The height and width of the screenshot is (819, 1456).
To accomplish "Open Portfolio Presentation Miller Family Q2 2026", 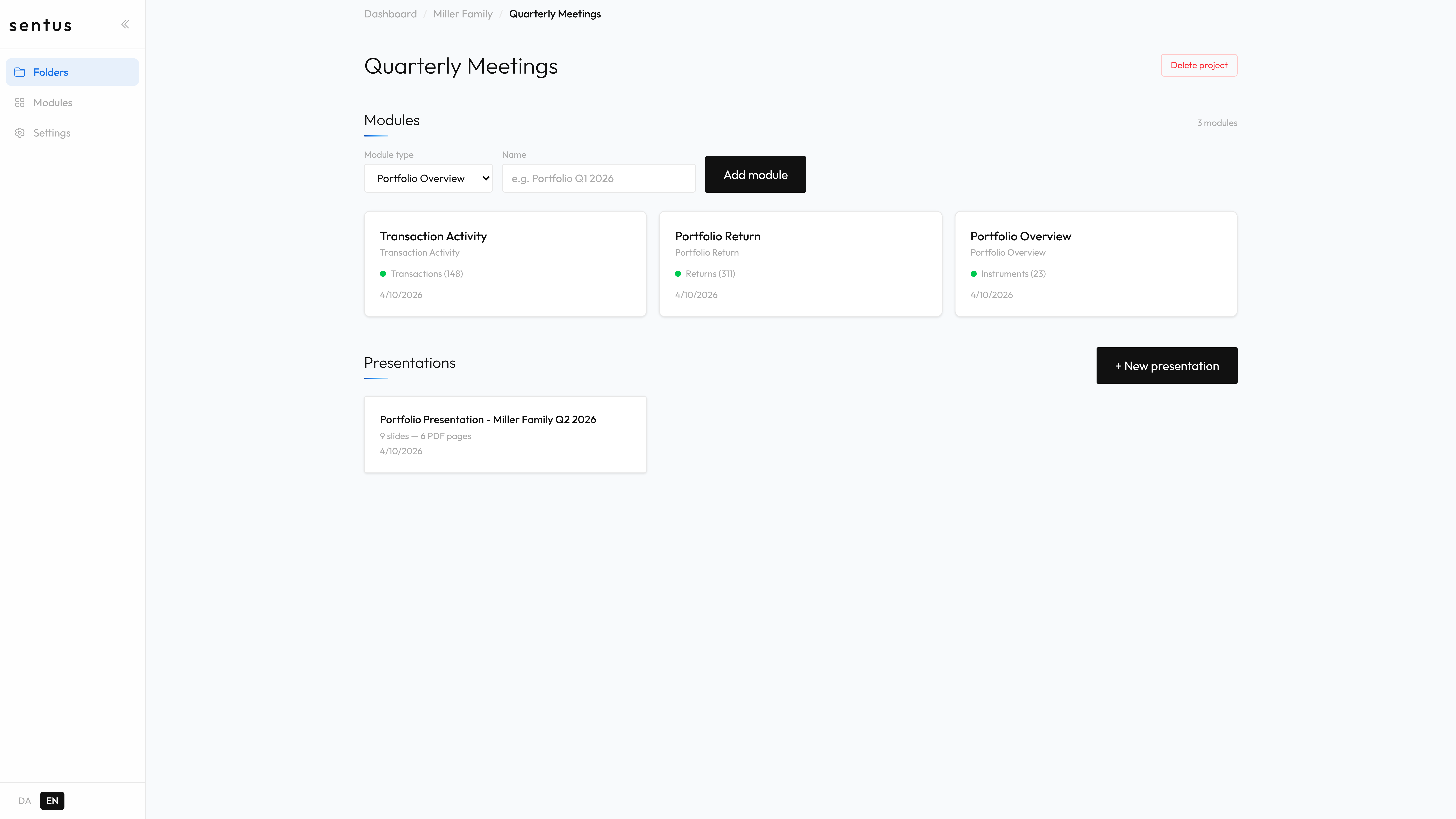I will pos(505,435).
